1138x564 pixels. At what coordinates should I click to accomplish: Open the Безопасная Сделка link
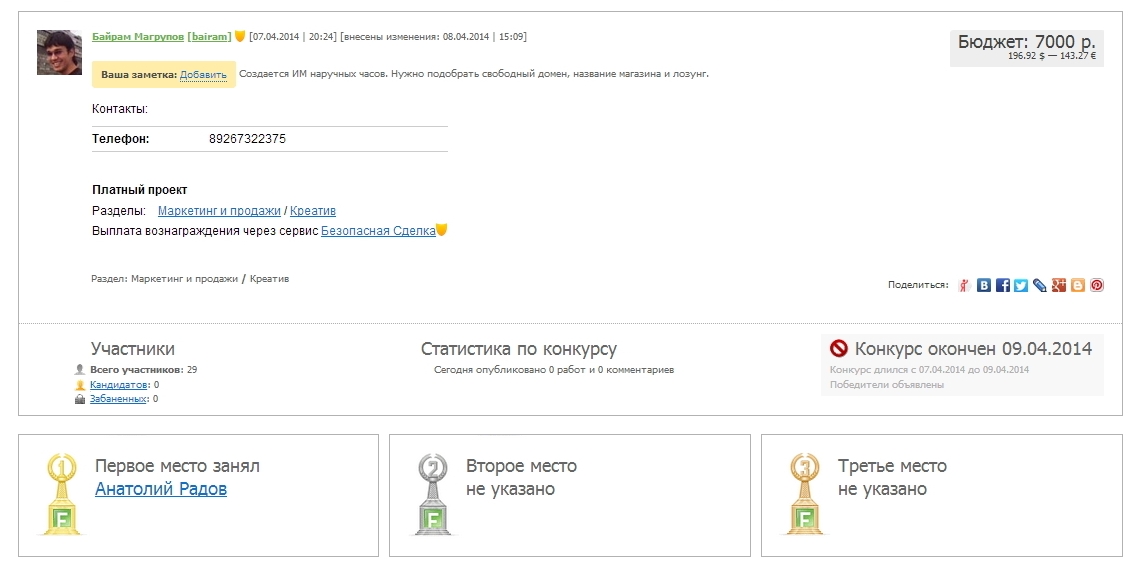[x=378, y=231]
